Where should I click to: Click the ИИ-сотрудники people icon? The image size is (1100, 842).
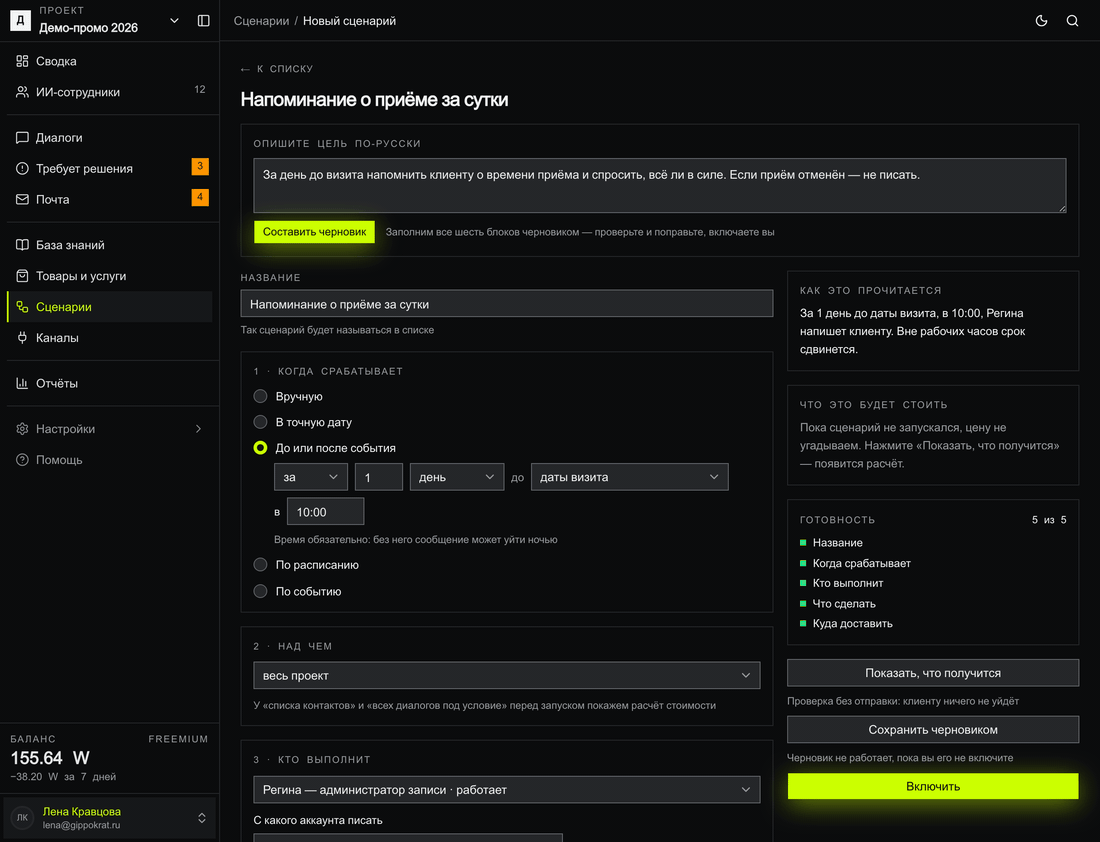point(22,92)
